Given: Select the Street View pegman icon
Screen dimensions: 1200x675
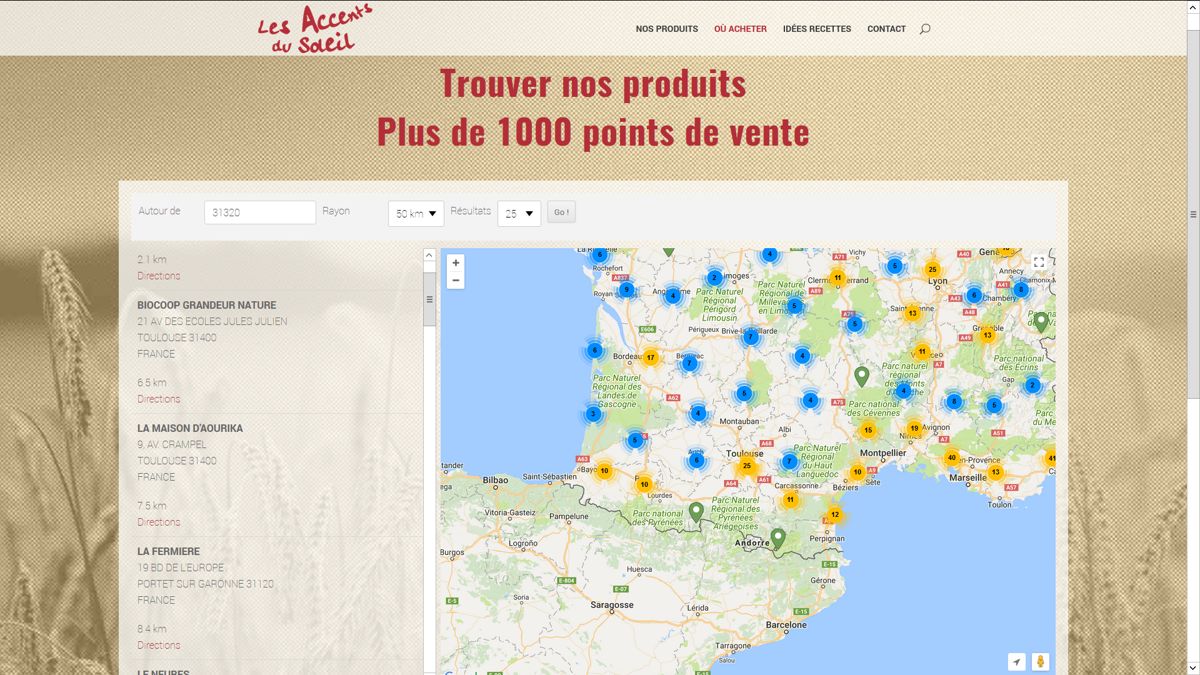Looking at the screenshot, I should pyautogui.click(x=1041, y=662).
